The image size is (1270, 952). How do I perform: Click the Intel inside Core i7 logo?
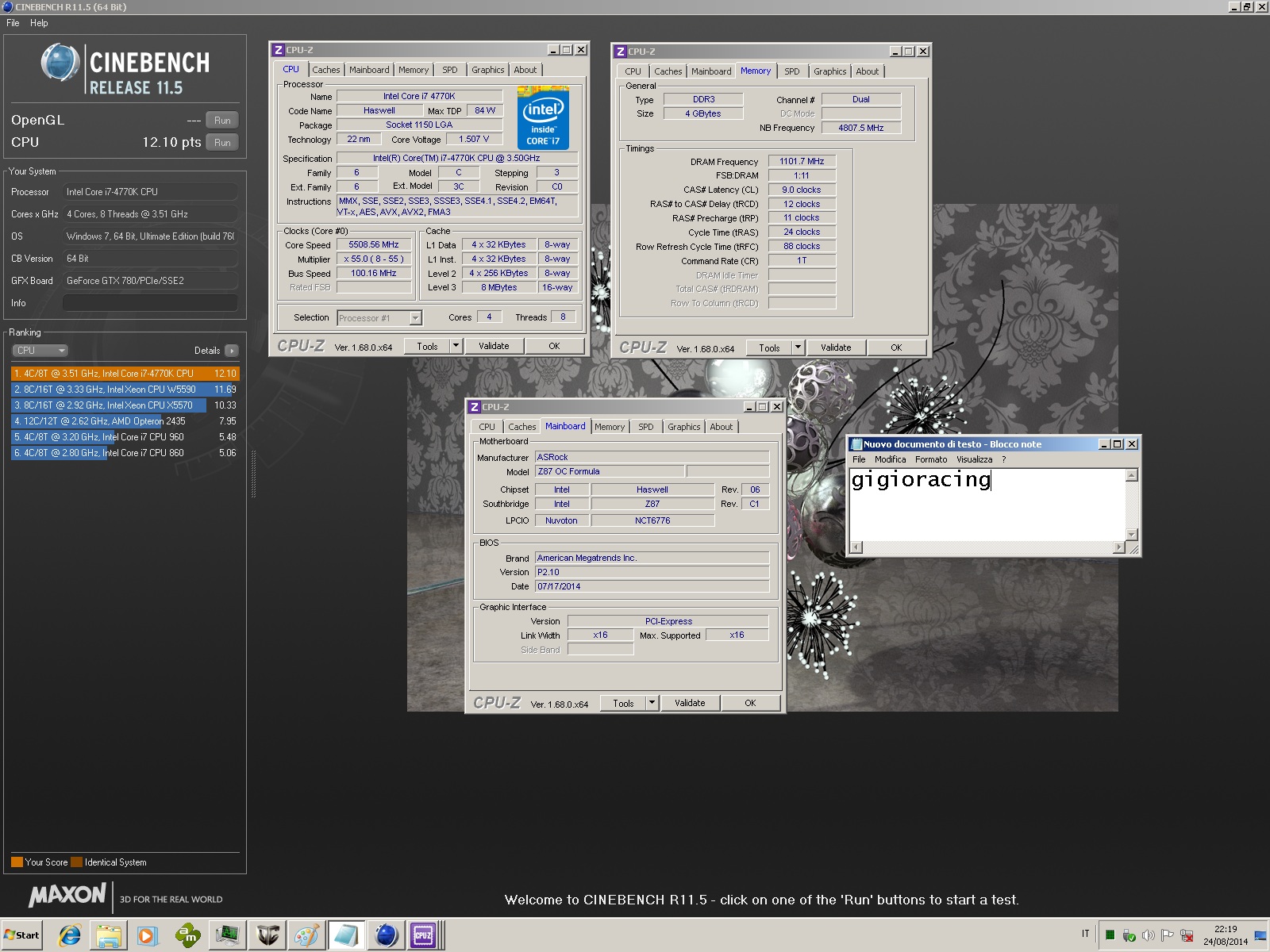544,117
